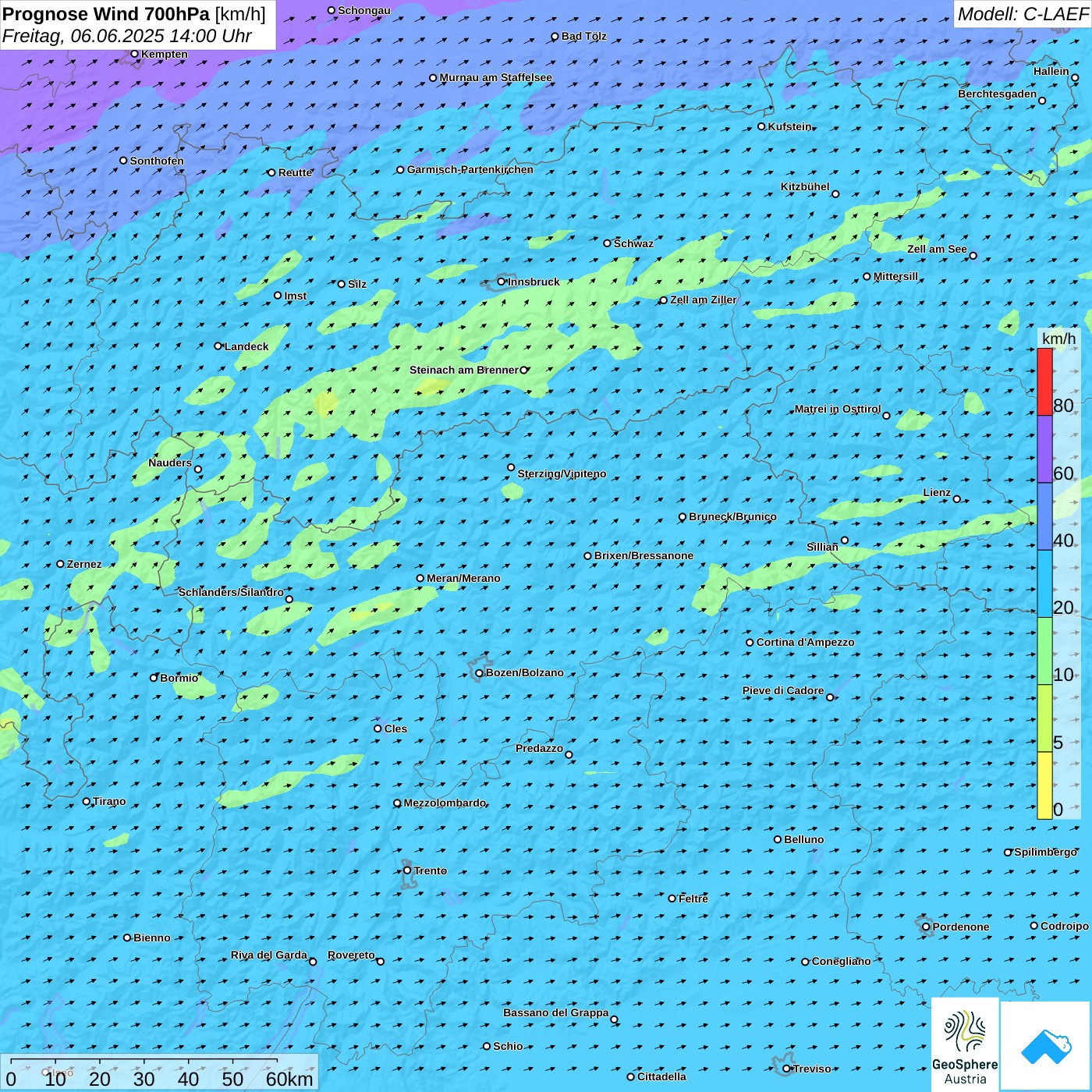Select the purple 60–80 km/h legend color
Screen dimensions: 1092x1092
1044,449
